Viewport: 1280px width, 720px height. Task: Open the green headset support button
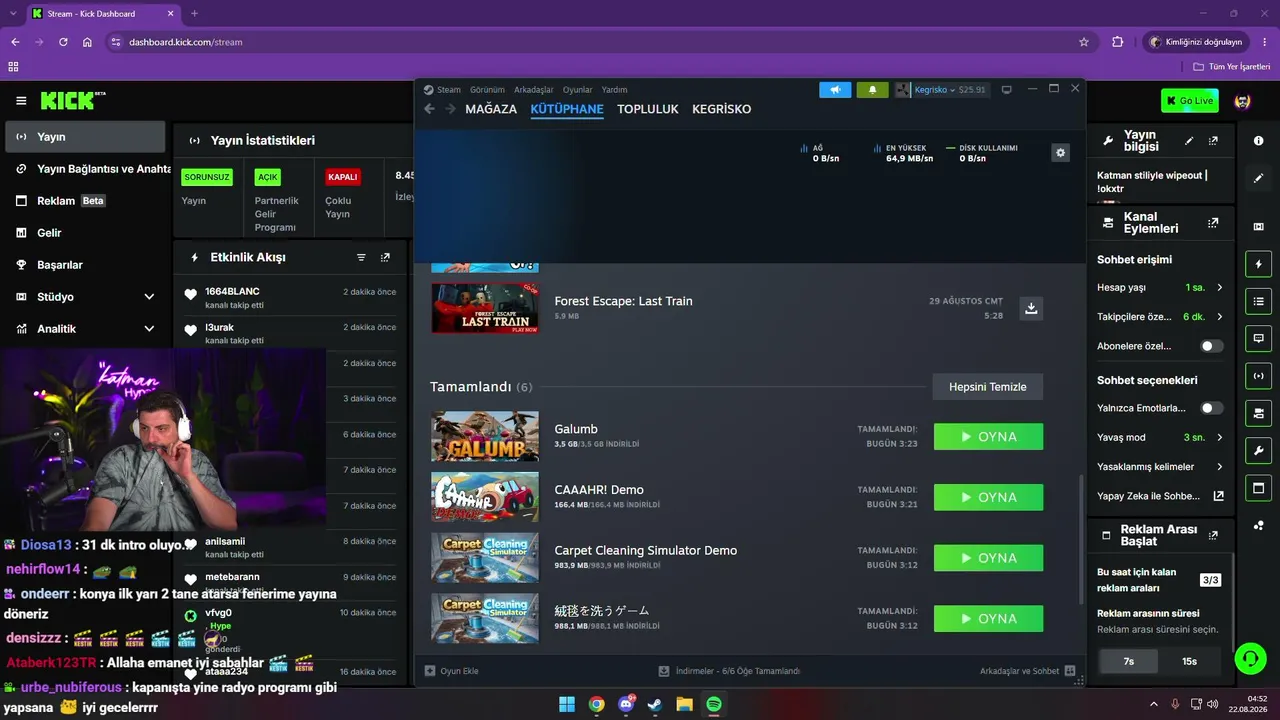(x=1250, y=658)
